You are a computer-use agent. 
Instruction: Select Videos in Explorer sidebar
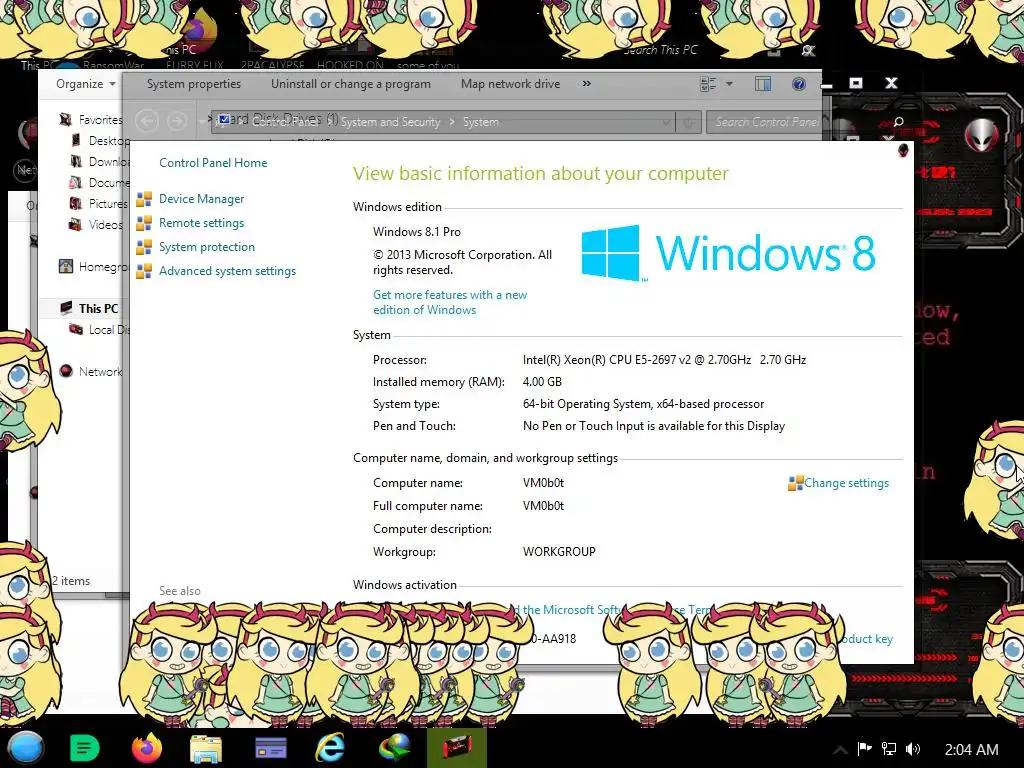pyautogui.click(x=106, y=225)
